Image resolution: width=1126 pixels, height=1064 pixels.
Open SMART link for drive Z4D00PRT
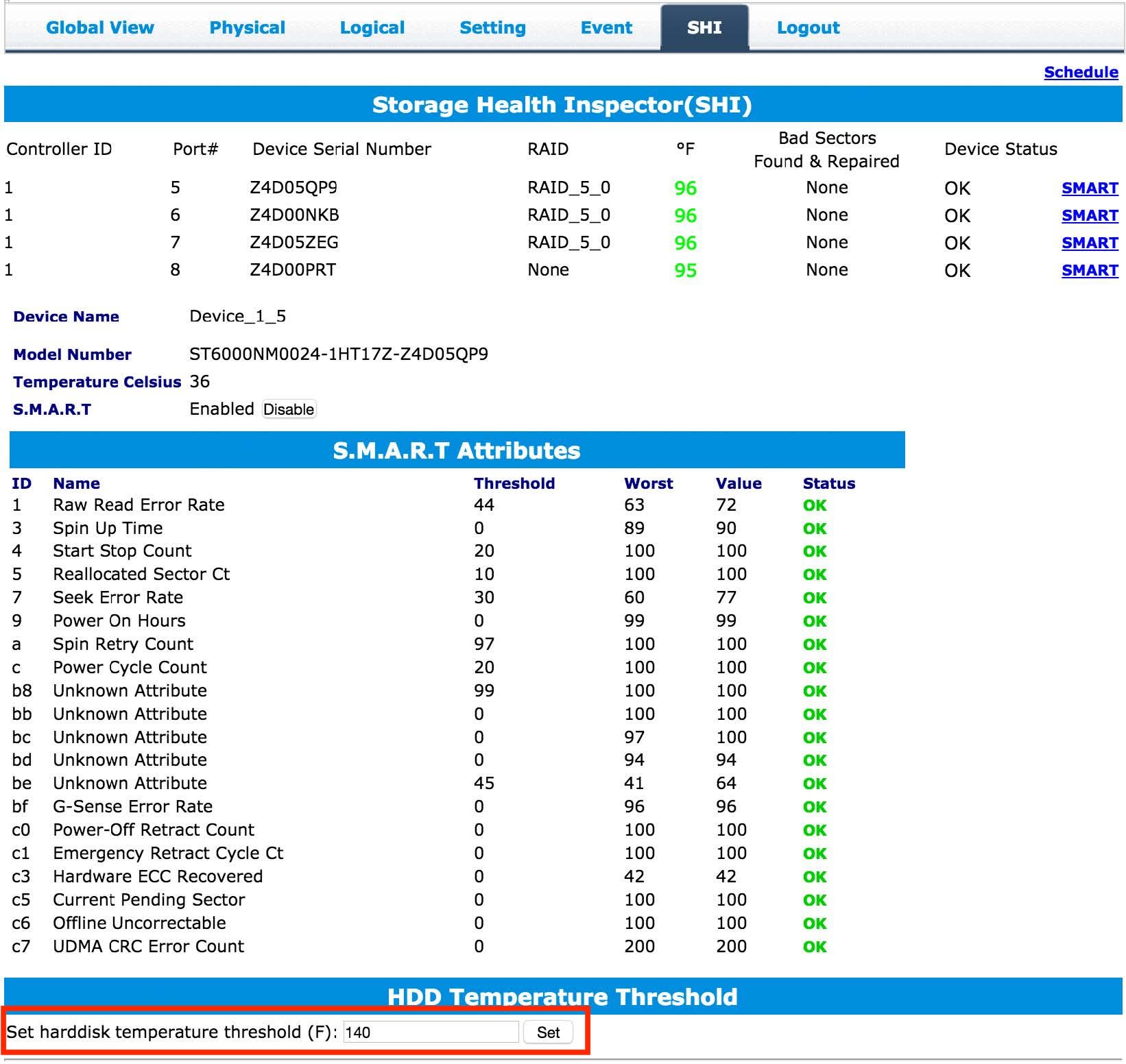coord(1090,270)
